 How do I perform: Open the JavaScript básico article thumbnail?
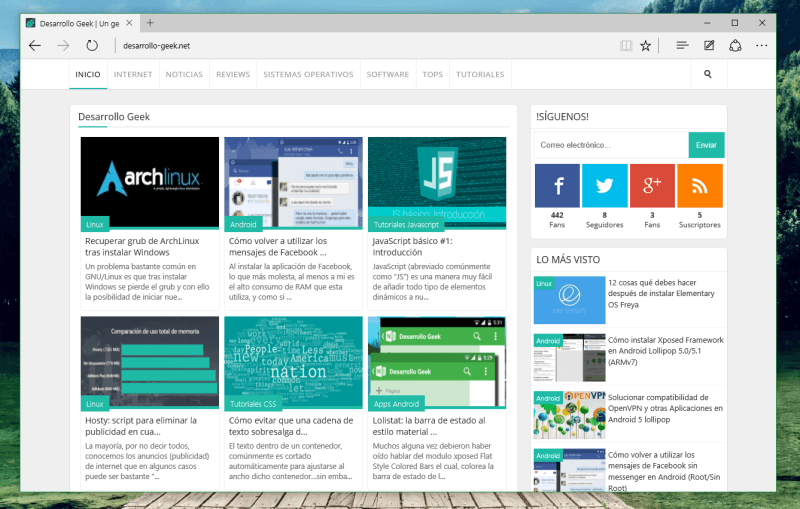pyautogui.click(x=437, y=183)
